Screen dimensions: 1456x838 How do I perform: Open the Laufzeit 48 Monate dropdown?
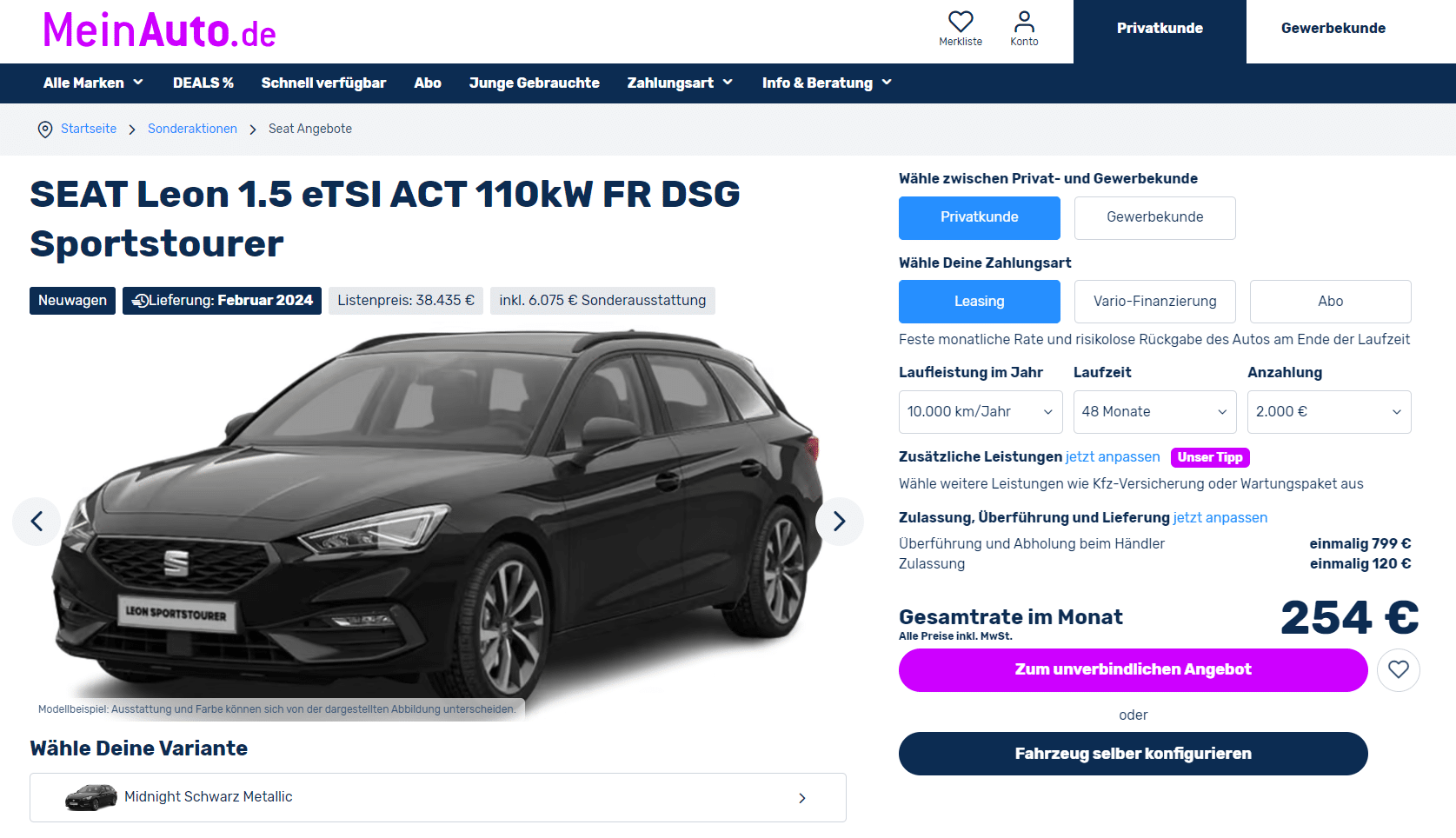point(1155,412)
